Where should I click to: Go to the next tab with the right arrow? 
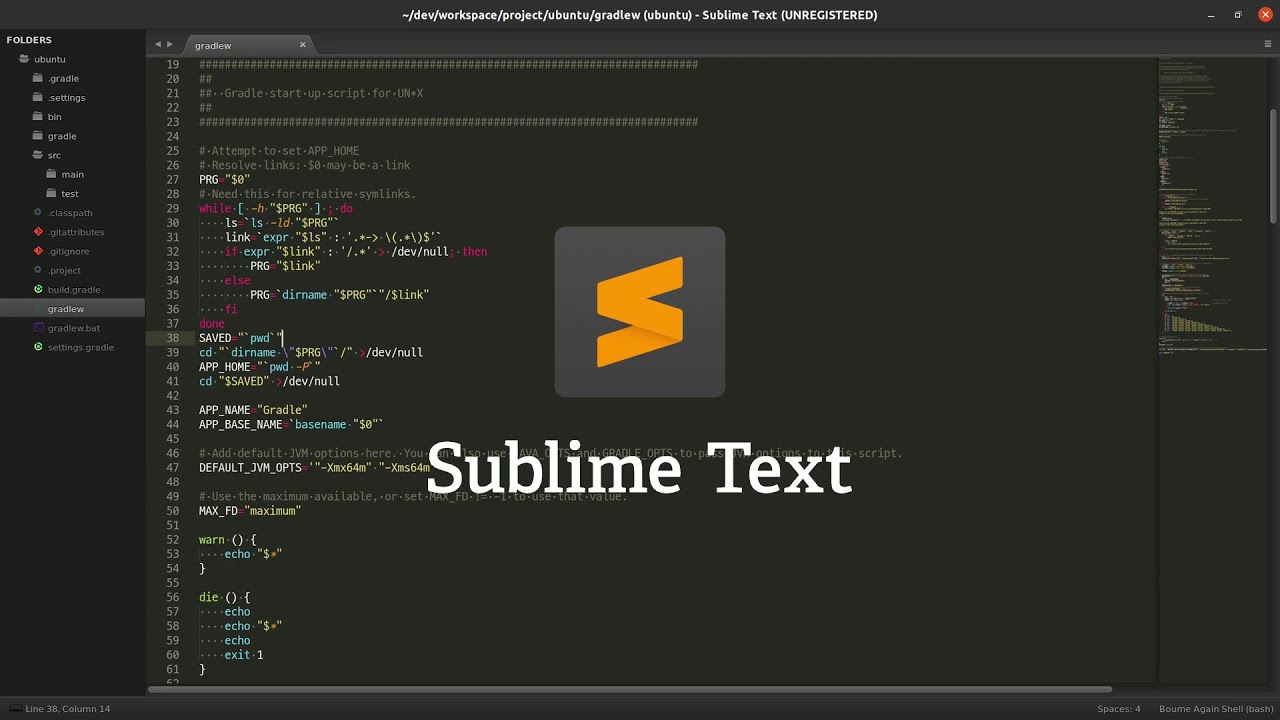(170, 44)
